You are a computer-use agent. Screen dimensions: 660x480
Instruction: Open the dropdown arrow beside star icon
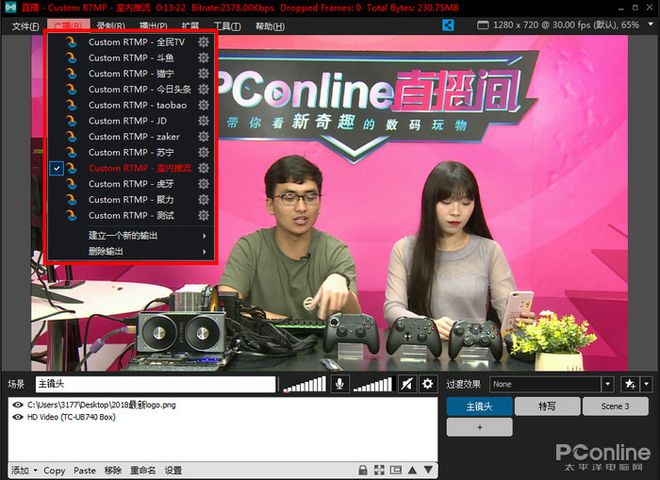(x=647, y=384)
